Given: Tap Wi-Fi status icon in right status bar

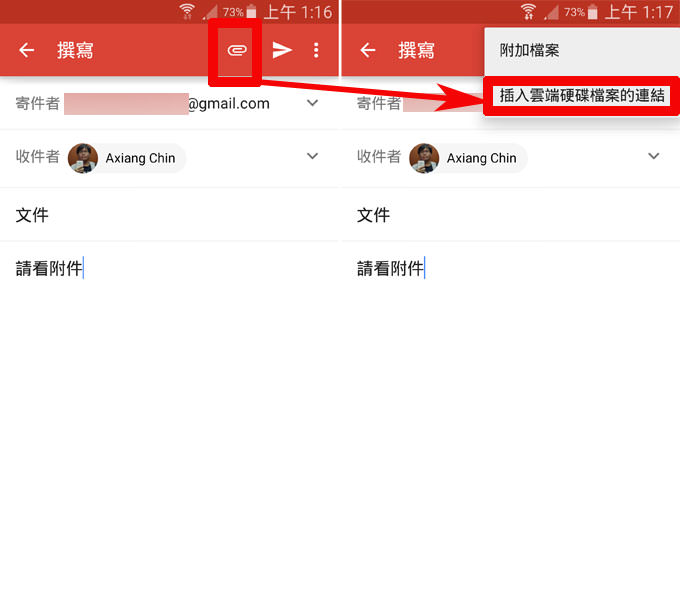Looking at the screenshot, I should coord(528,12).
